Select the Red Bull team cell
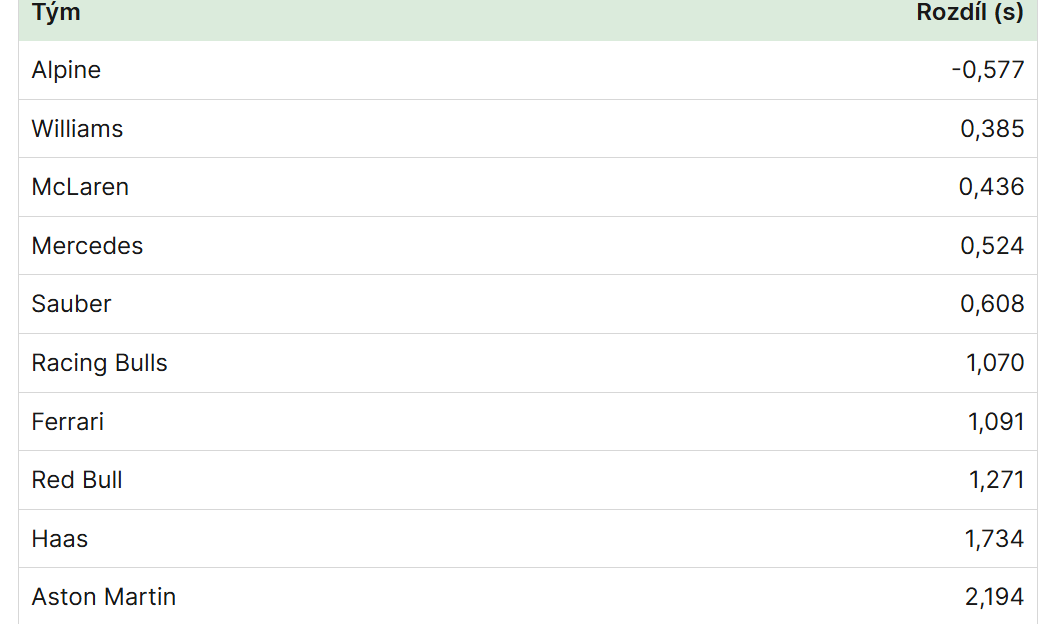 coord(77,480)
